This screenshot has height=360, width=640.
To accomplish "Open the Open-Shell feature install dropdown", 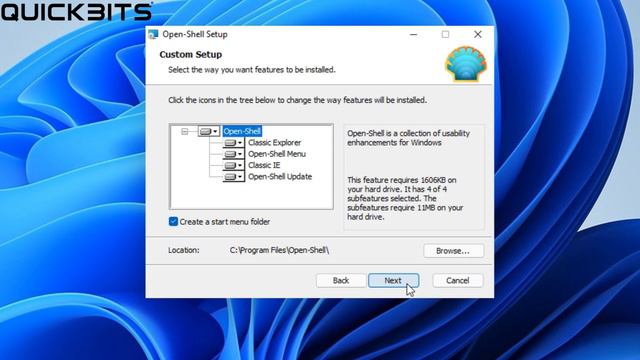I will [x=209, y=131].
